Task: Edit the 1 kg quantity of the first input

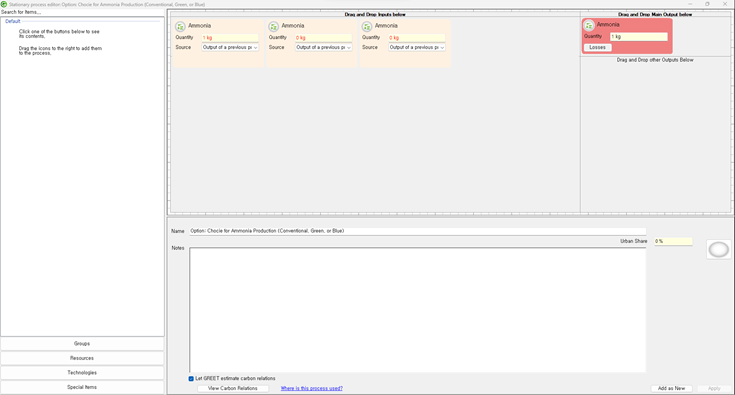Action: [230, 37]
